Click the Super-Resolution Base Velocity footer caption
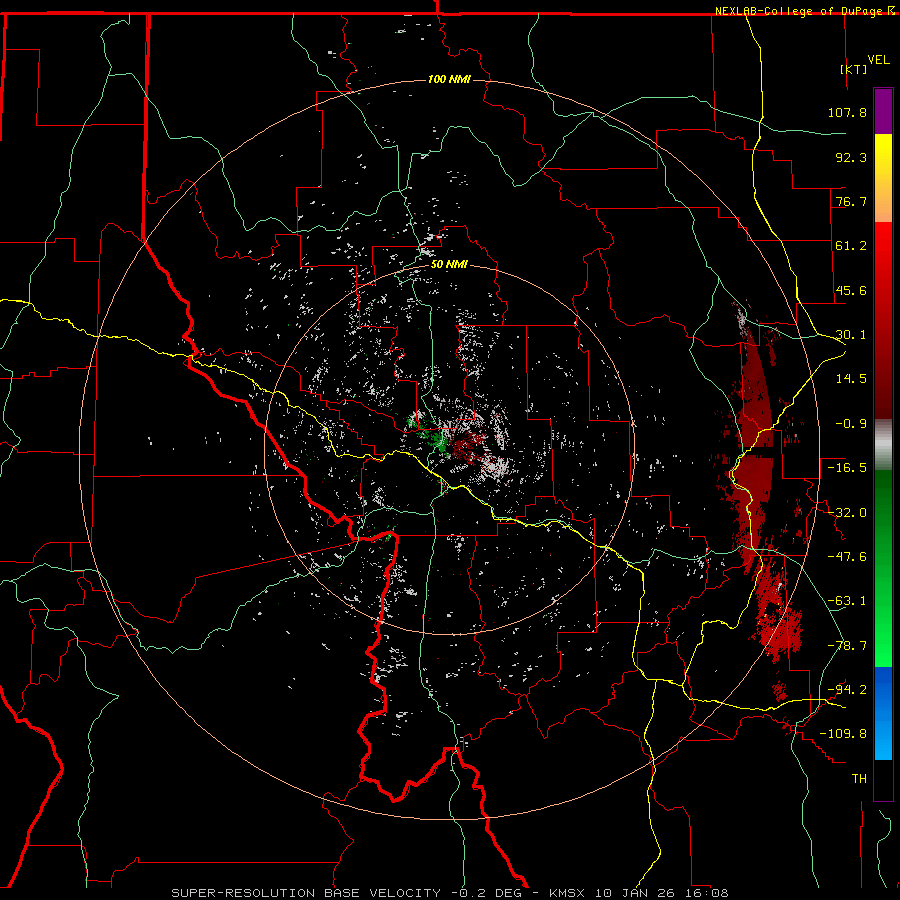Screen dimensions: 900x900 pos(450,893)
